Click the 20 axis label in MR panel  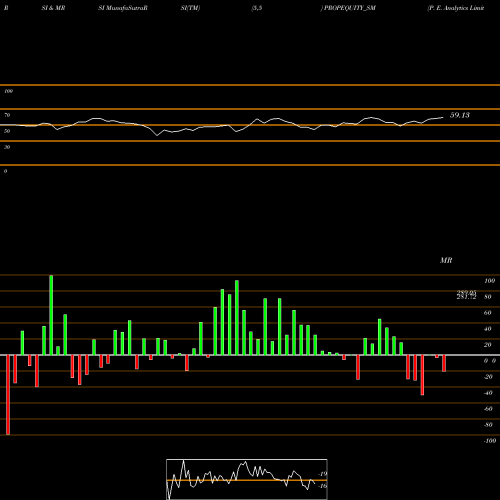pyautogui.click(x=488, y=345)
